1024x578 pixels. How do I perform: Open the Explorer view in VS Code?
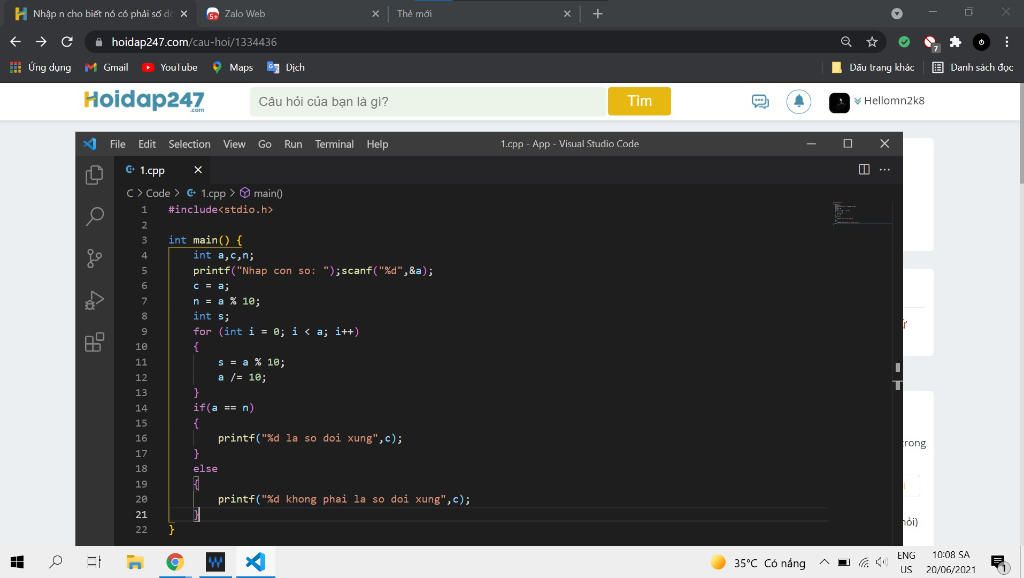pyautogui.click(x=94, y=175)
